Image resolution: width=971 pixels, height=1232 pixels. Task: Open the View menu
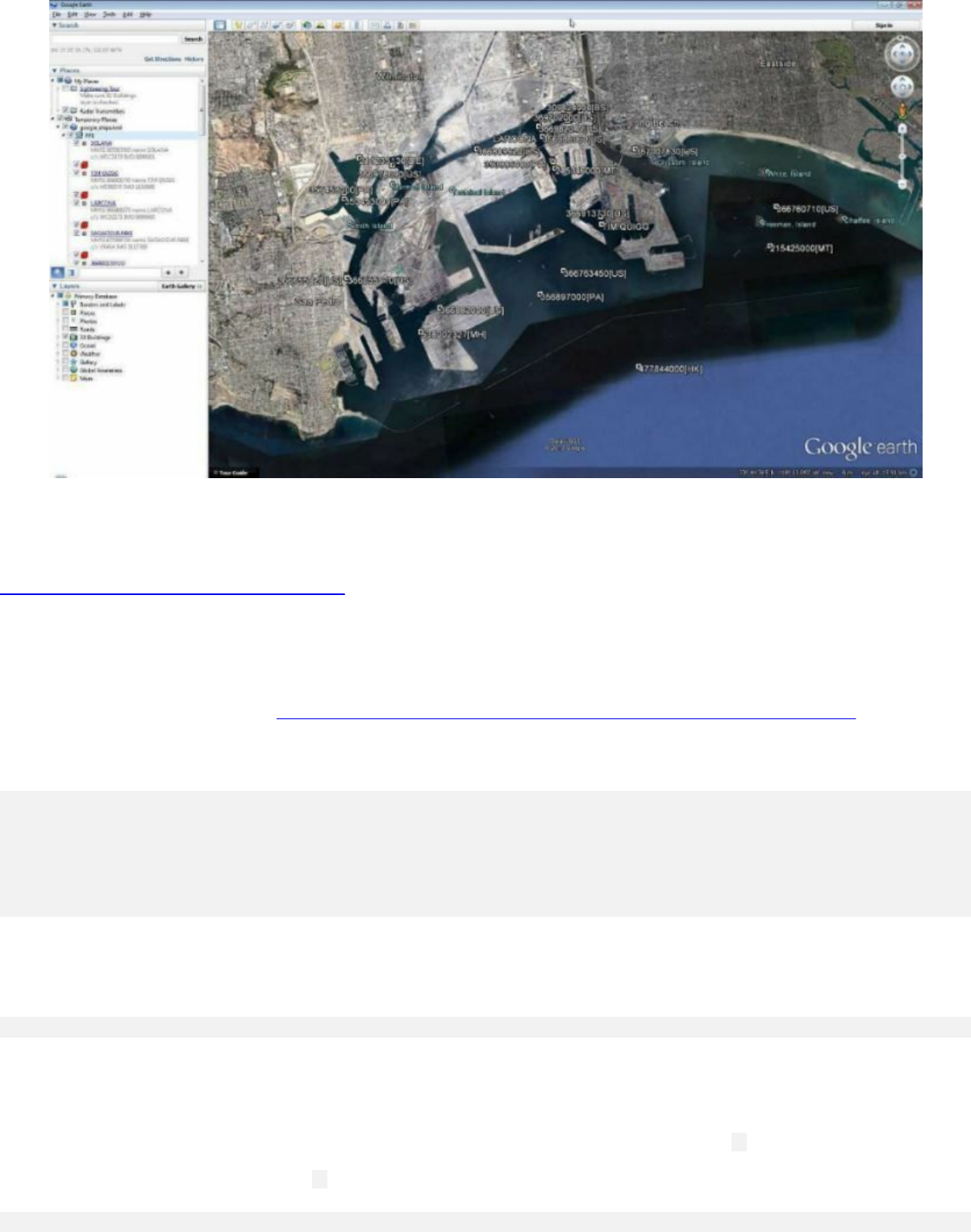90,15
